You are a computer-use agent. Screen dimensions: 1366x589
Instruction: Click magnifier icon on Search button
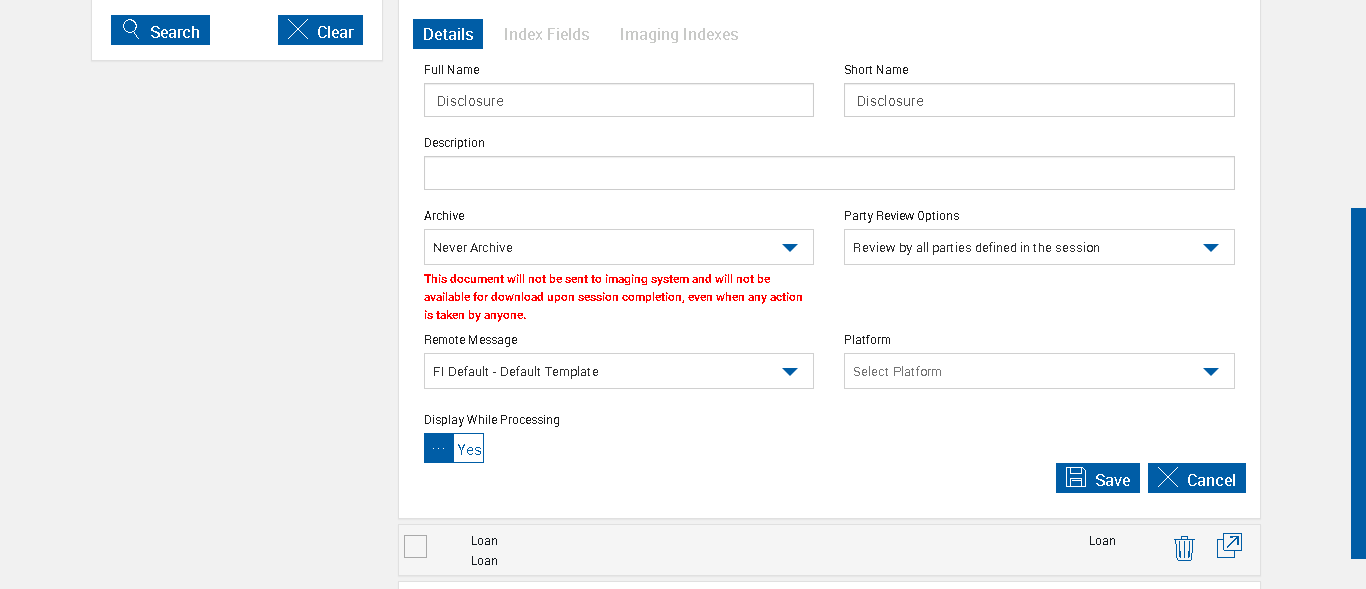click(131, 30)
